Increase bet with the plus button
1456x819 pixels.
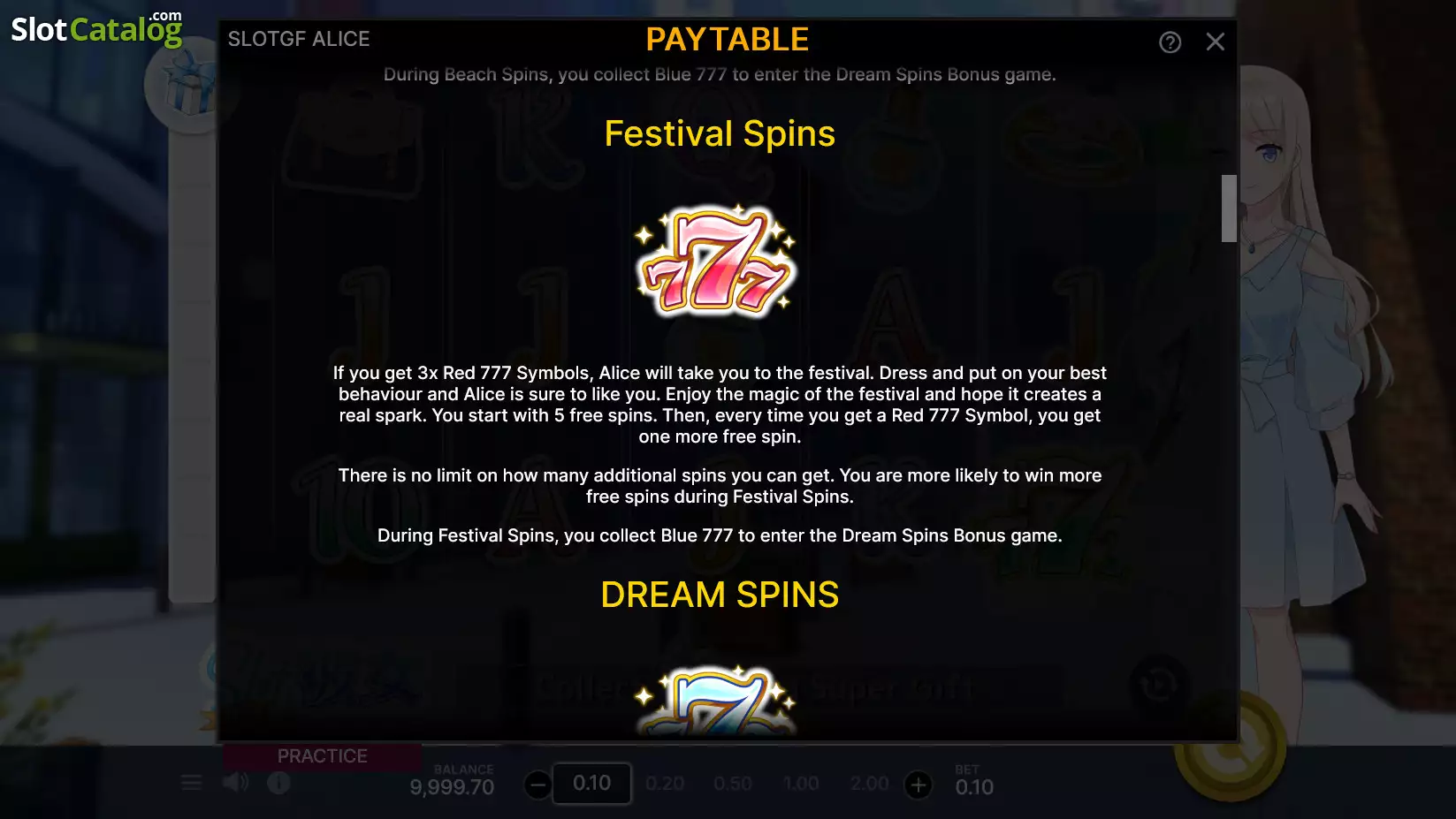919,785
